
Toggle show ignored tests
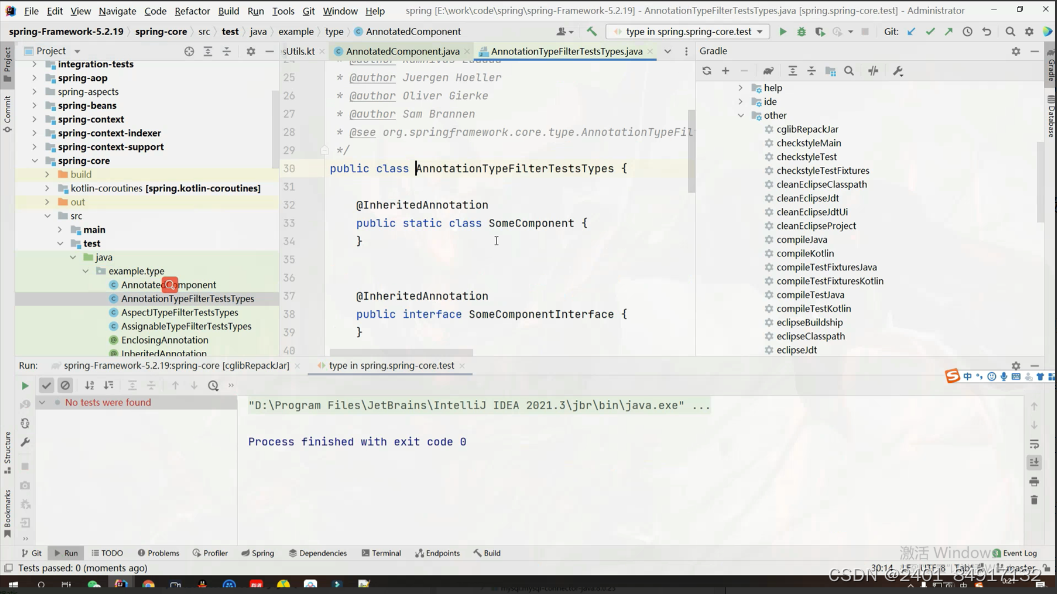[65, 386]
